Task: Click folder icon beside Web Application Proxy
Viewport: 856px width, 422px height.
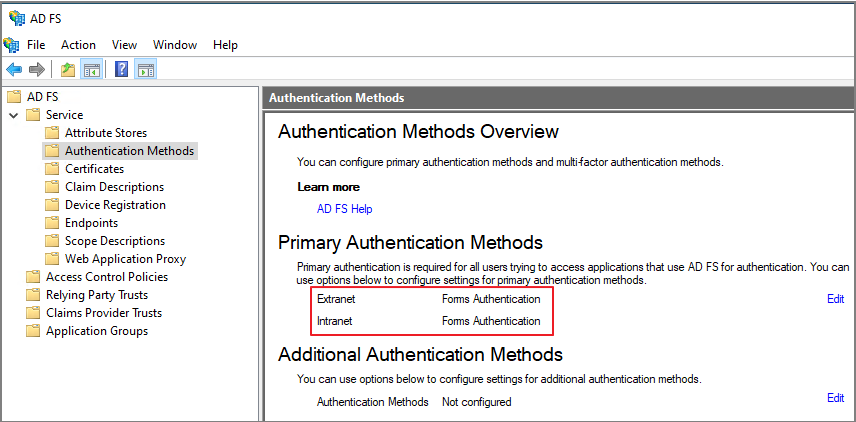Action: click(52, 259)
